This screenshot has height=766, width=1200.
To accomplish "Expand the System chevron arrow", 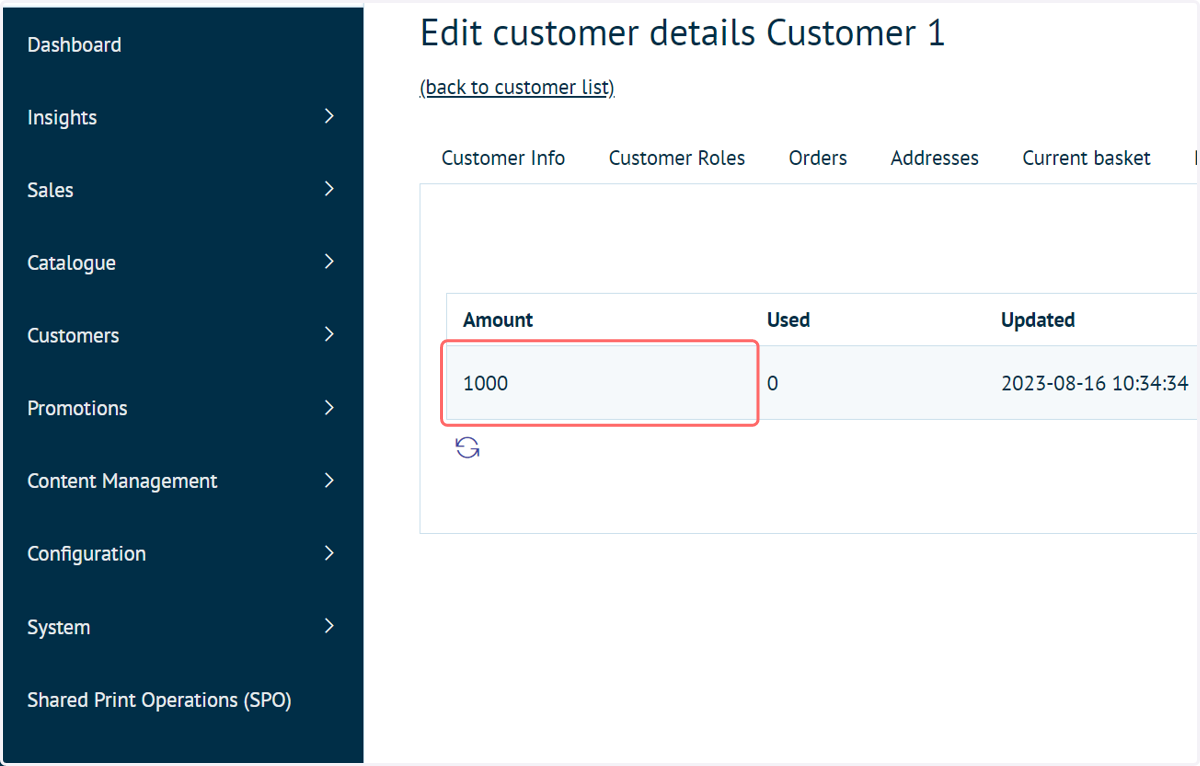I will [x=329, y=627].
